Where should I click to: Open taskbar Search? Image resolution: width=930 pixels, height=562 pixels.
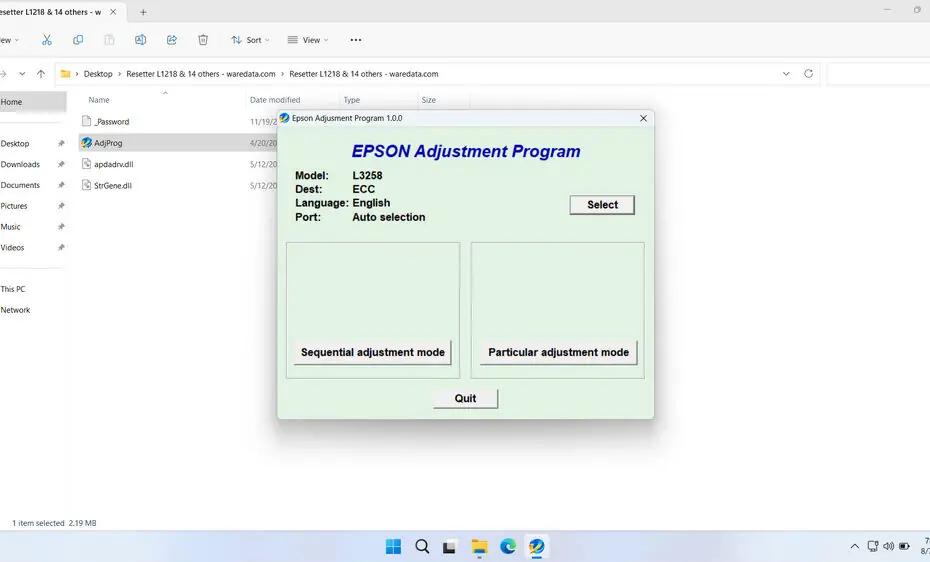(x=422, y=546)
